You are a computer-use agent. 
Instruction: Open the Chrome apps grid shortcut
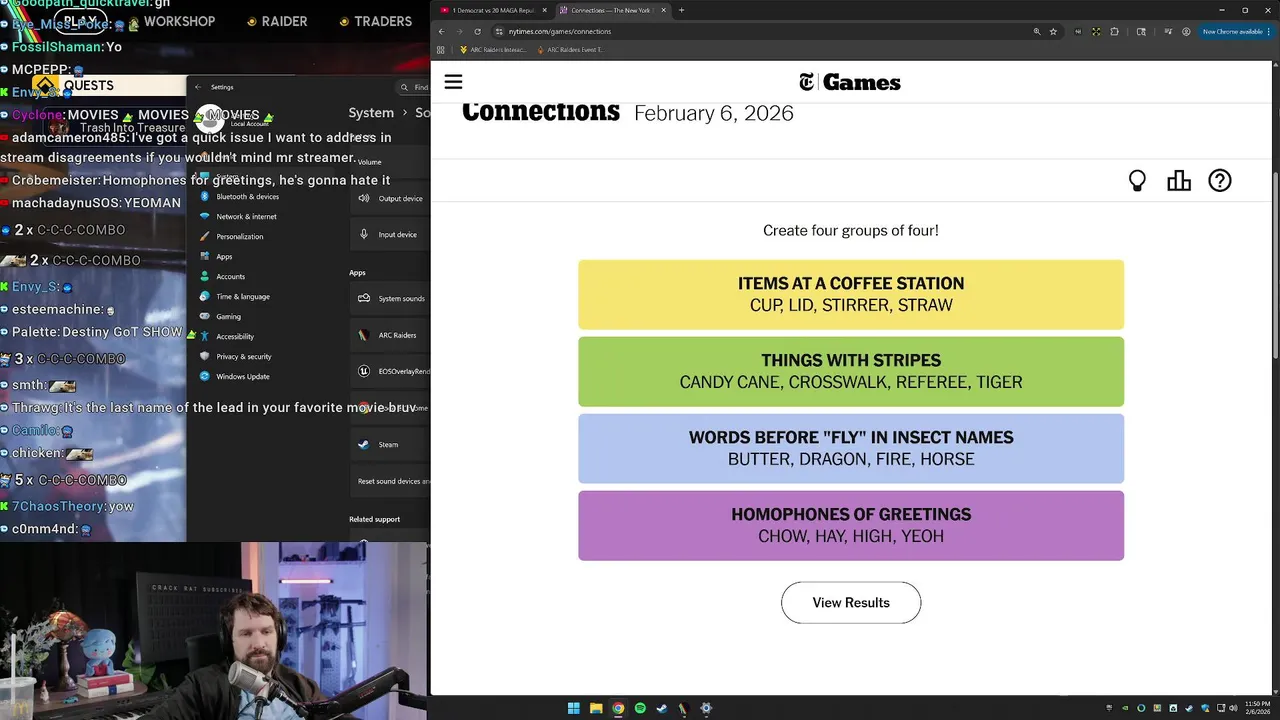(442, 49)
